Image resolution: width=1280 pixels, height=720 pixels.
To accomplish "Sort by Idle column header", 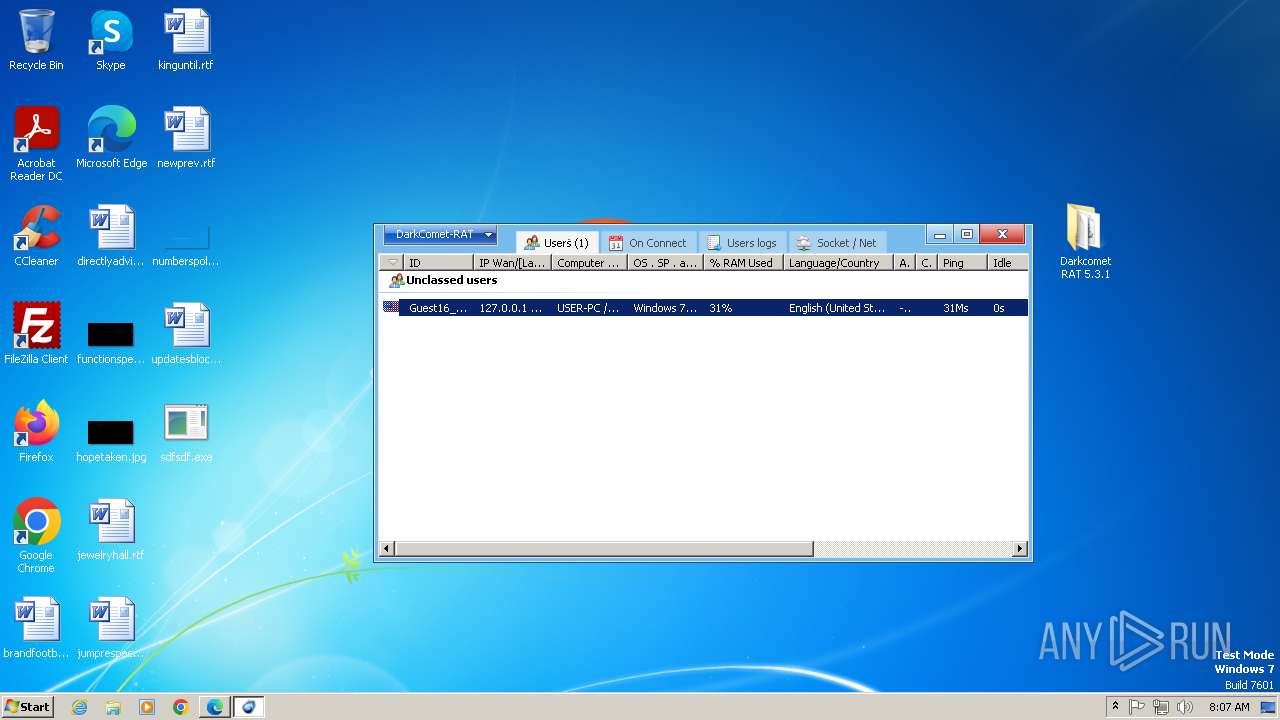I will tap(1007, 263).
